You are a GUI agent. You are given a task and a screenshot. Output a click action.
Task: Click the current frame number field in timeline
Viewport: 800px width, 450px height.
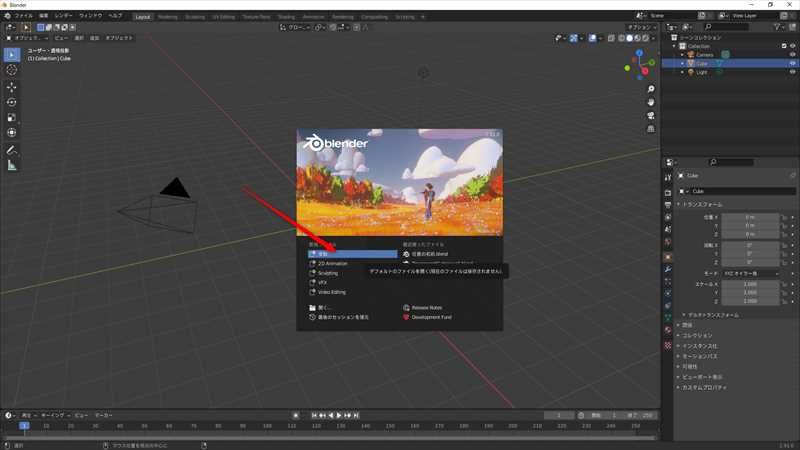559,415
